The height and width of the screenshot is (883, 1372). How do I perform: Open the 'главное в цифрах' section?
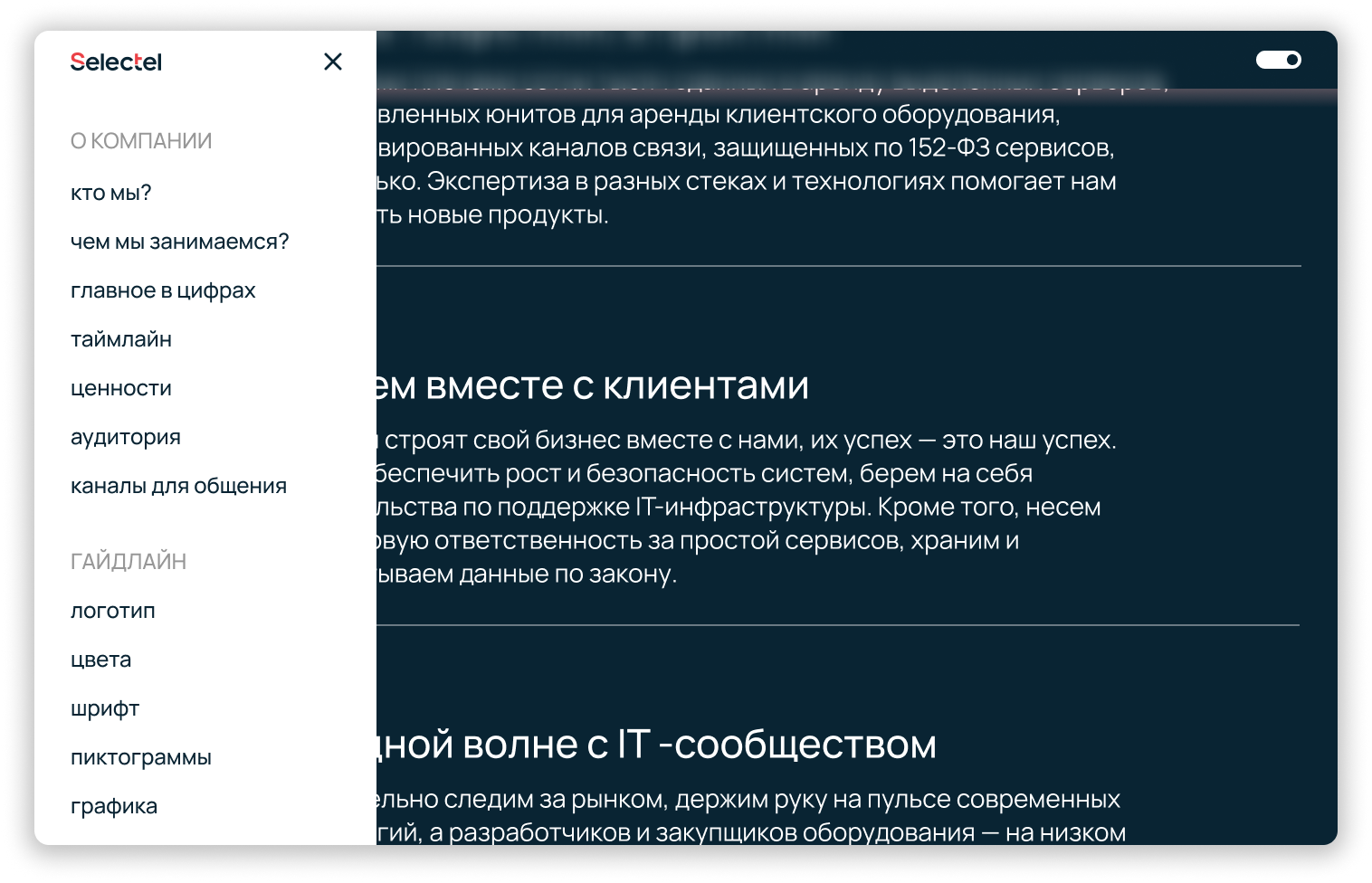(x=163, y=290)
